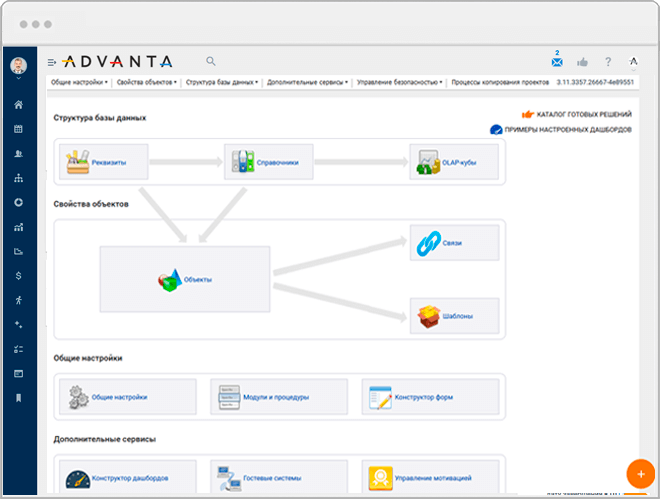Click the Advanta A icon top right
Viewport: 660px width, 499px height.
click(x=633, y=62)
